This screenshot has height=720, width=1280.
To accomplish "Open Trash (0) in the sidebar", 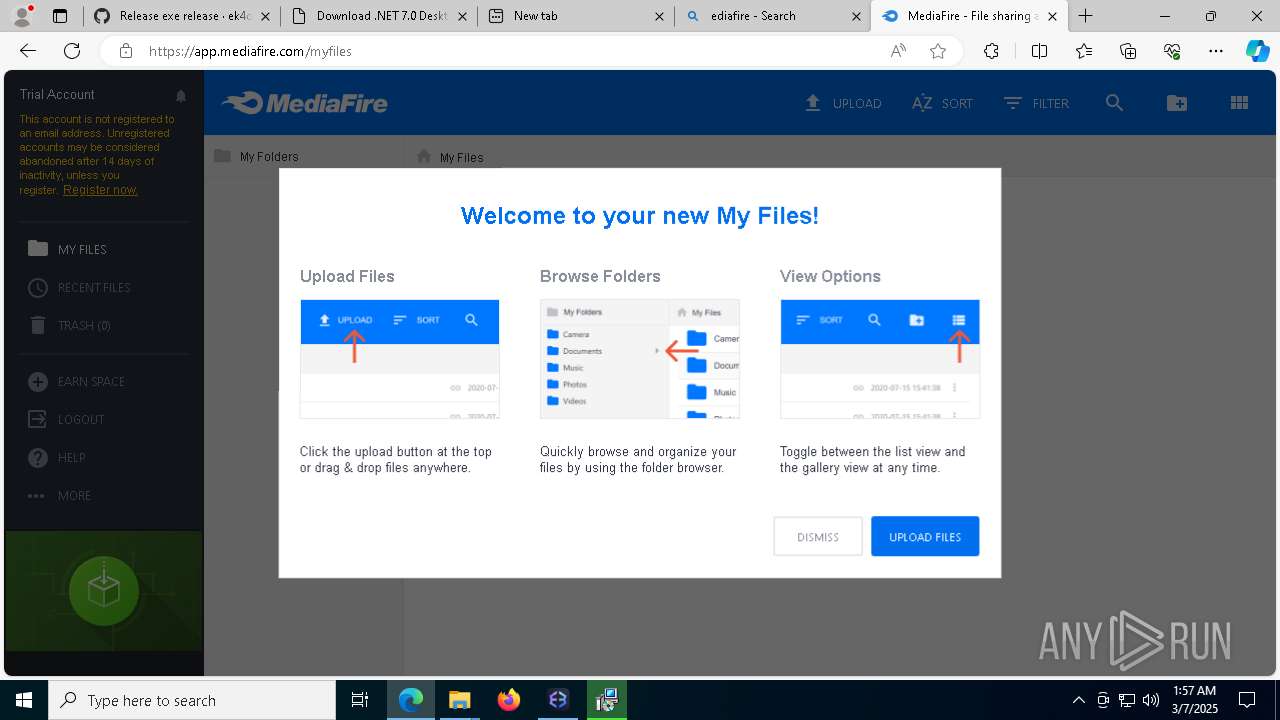I will click(x=69, y=326).
